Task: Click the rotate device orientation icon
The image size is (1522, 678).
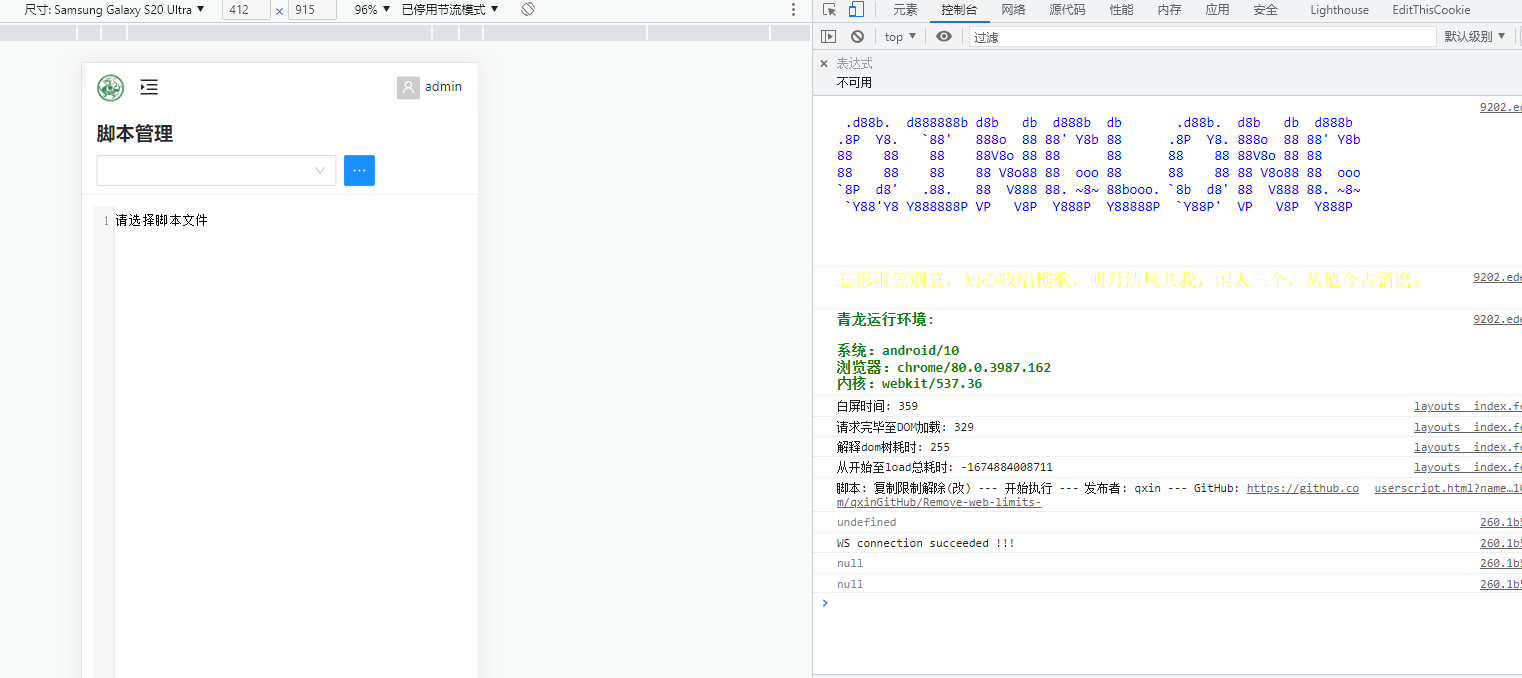Action: [528, 9]
